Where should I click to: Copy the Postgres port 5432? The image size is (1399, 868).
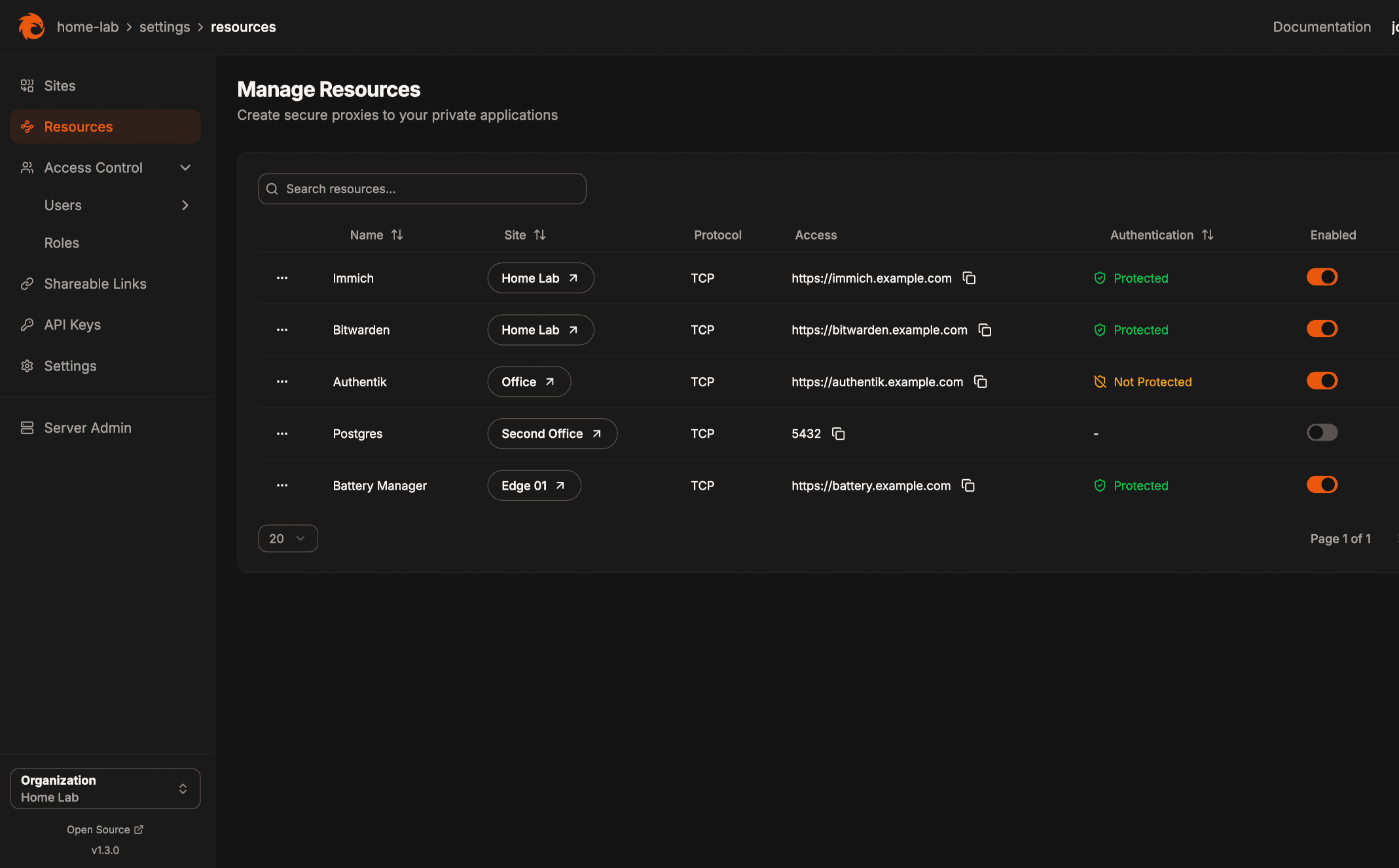[838, 433]
